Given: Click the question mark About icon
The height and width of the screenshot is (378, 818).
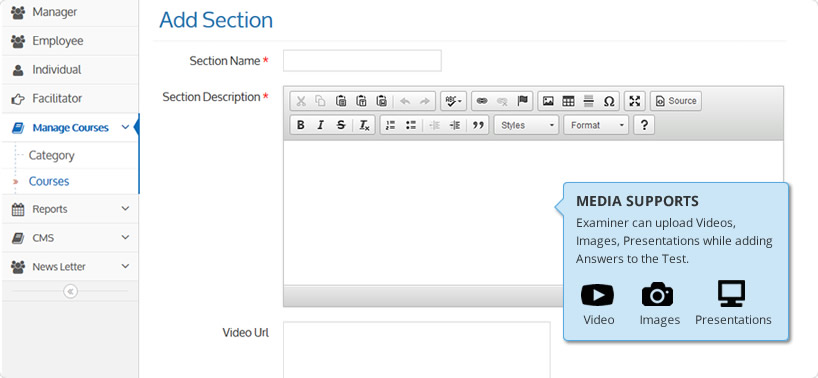Looking at the screenshot, I should [x=644, y=125].
